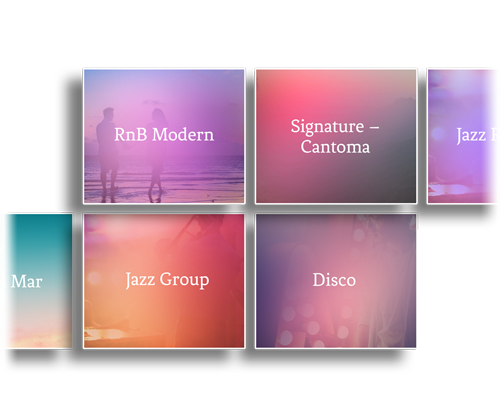
Task: Select the teal Mar tile
Action: coord(39,281)
